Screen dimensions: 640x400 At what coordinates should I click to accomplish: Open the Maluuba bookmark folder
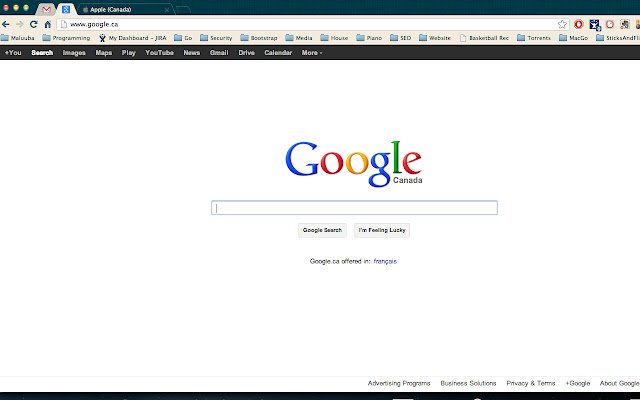[x=18, y=38]
